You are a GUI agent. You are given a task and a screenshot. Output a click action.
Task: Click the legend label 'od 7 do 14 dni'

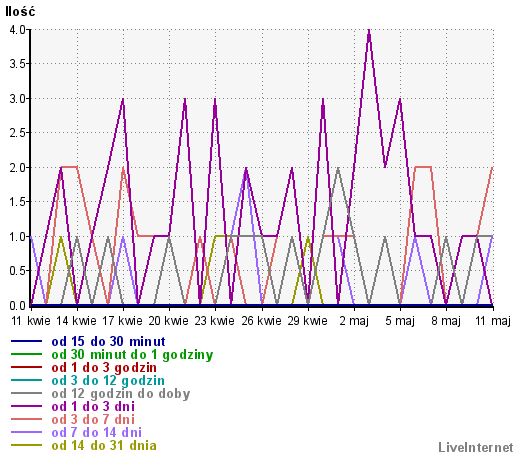click(x=97, y=433)
